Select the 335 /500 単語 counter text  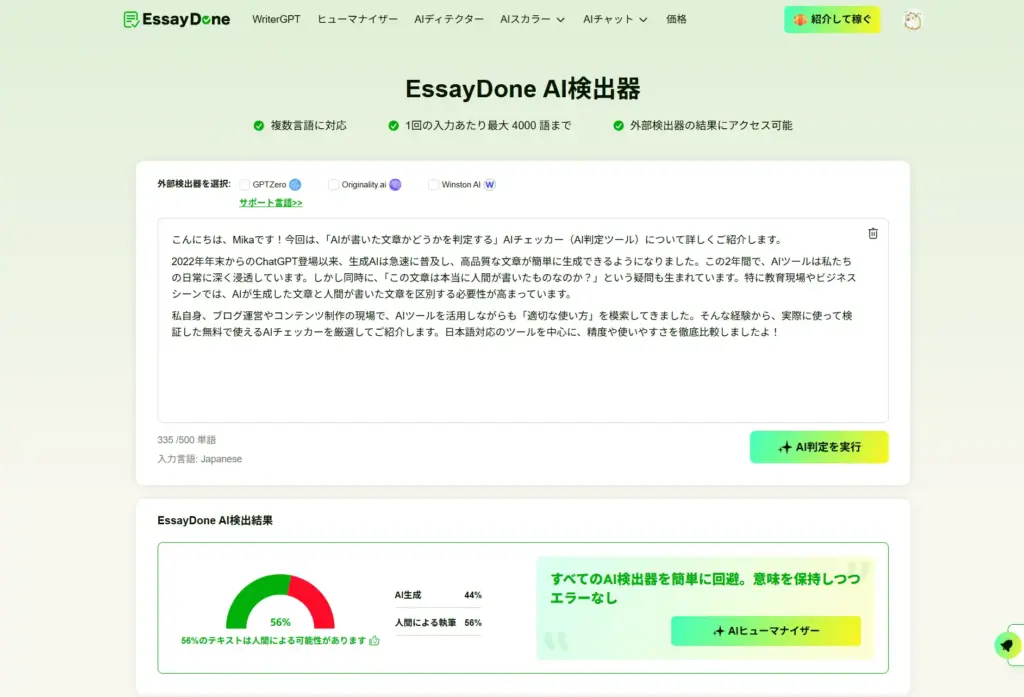click(x=186, y=440)
